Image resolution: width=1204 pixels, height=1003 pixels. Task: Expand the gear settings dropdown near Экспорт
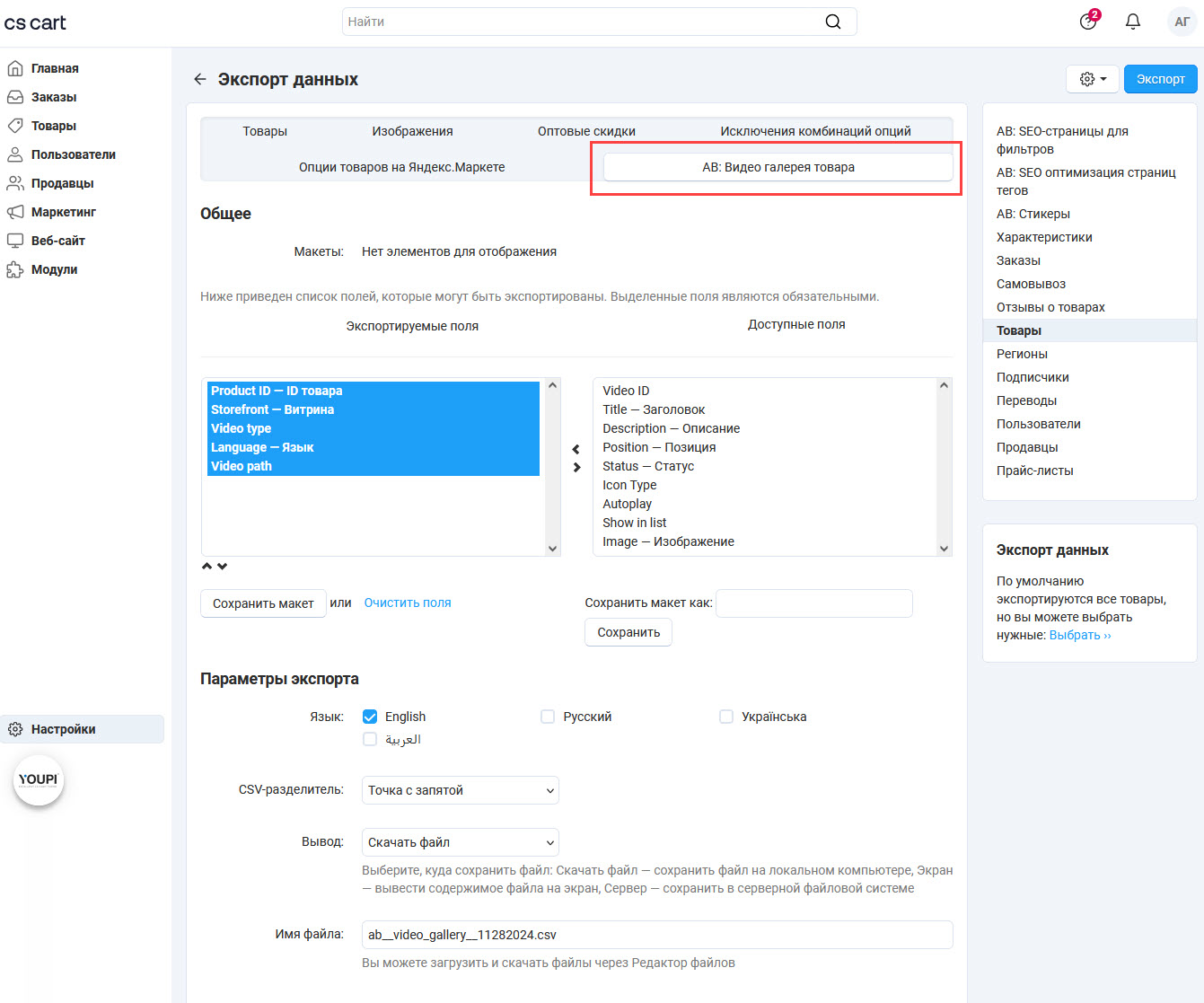(1092, 79)
